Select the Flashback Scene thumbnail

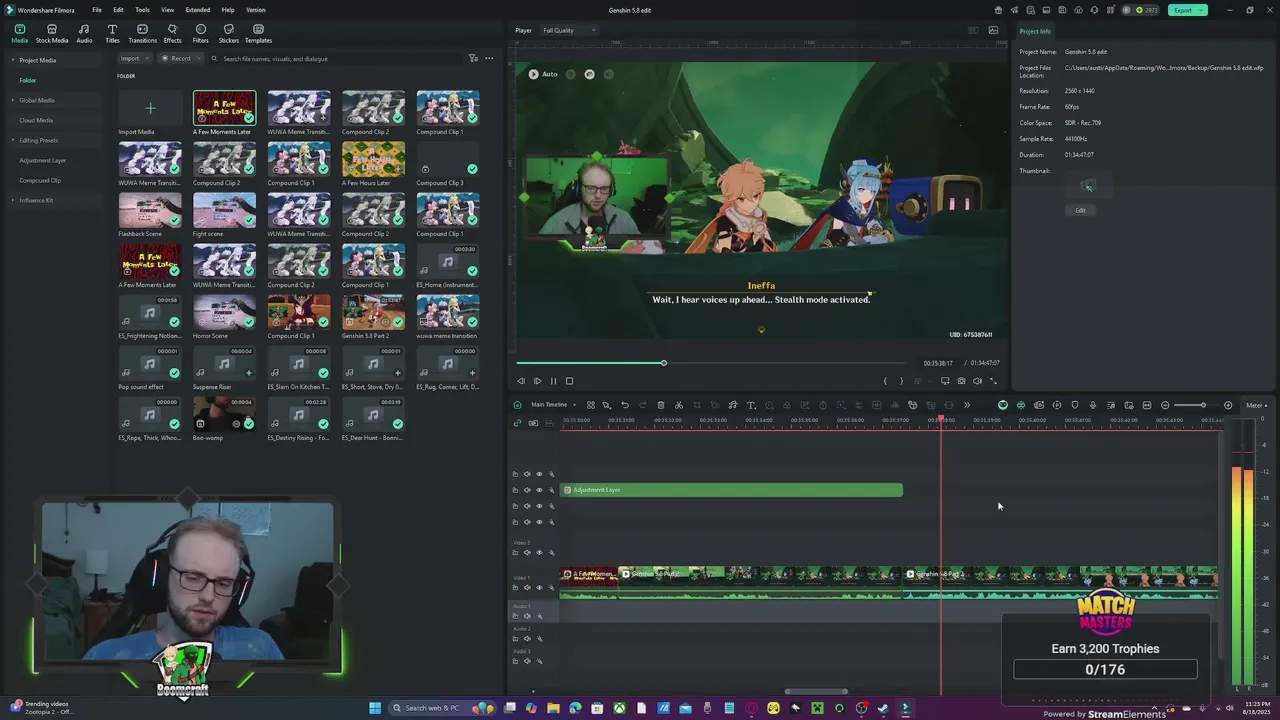tap(150, 210)
